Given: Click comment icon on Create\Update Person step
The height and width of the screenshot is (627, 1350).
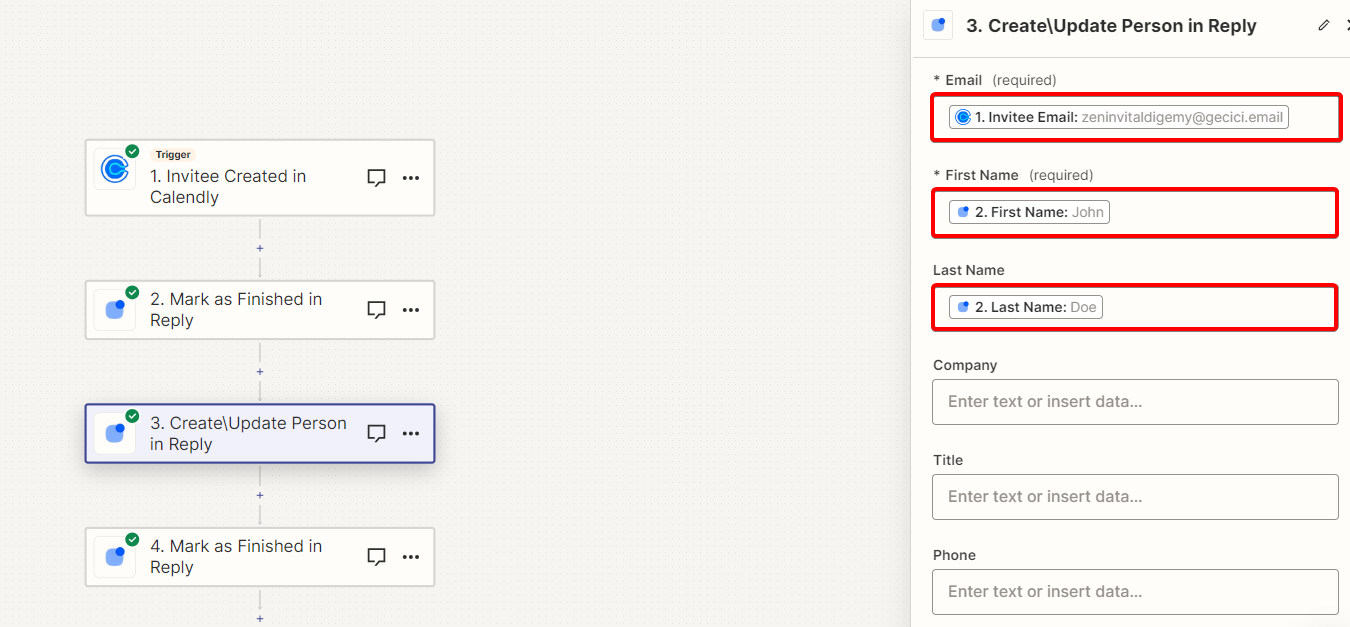Looking at the screenshot, I should (376, 434).
